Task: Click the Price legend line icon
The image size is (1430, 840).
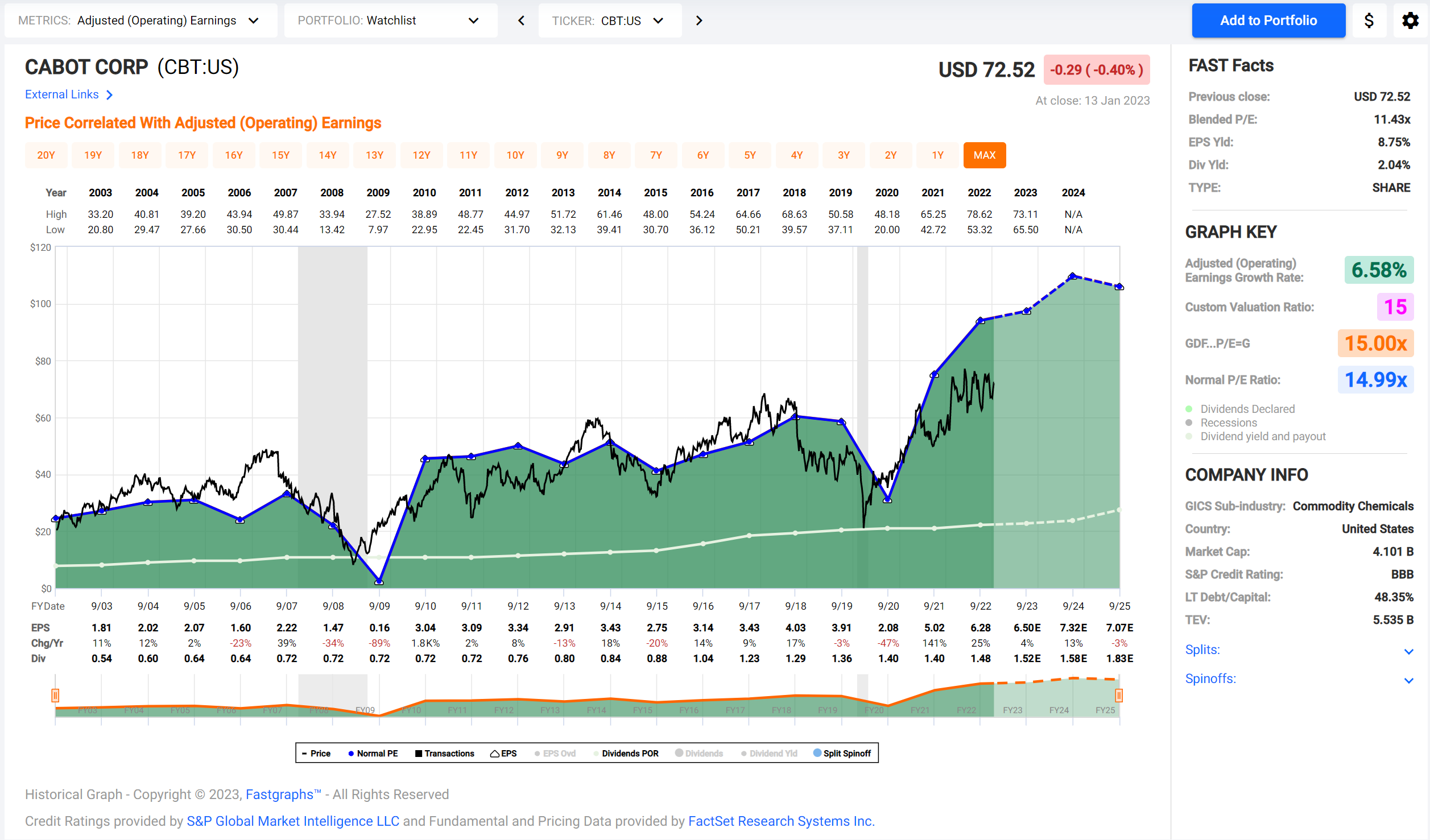Action: (305, 754)
